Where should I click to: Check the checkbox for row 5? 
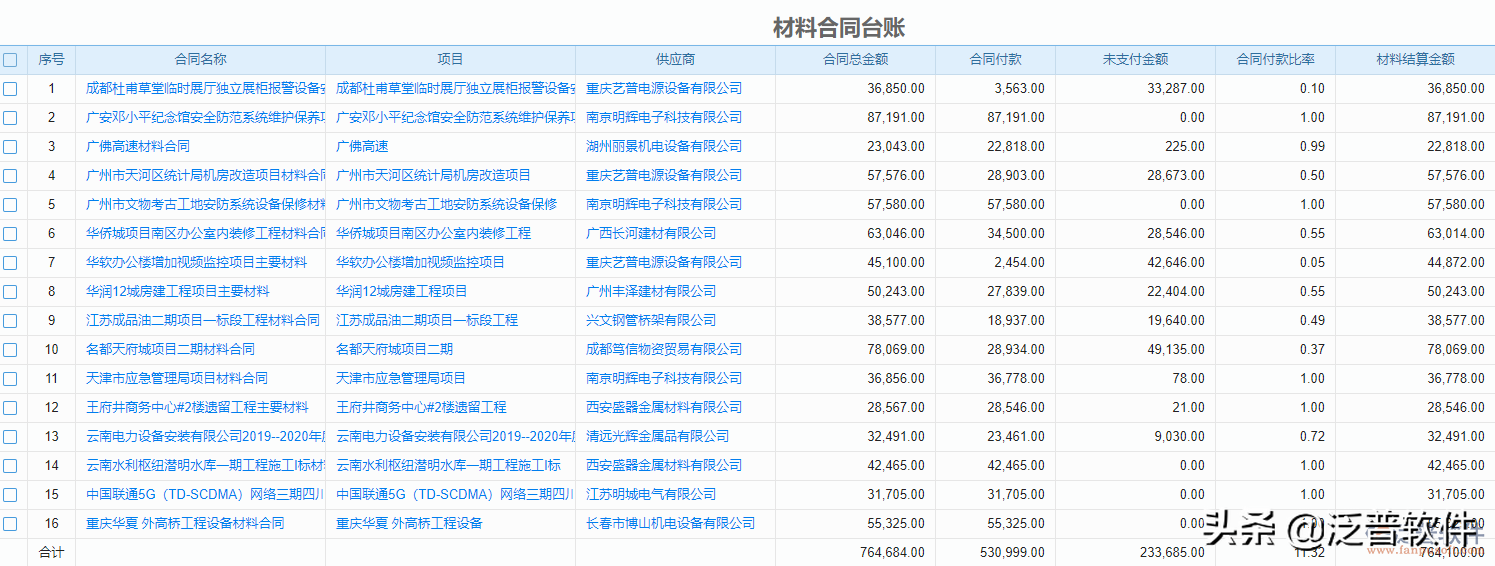10,205
